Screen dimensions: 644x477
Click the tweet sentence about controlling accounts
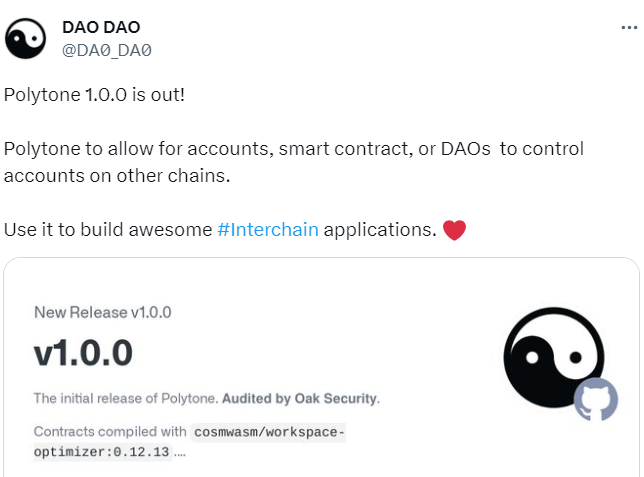click(x=294, y=162)
